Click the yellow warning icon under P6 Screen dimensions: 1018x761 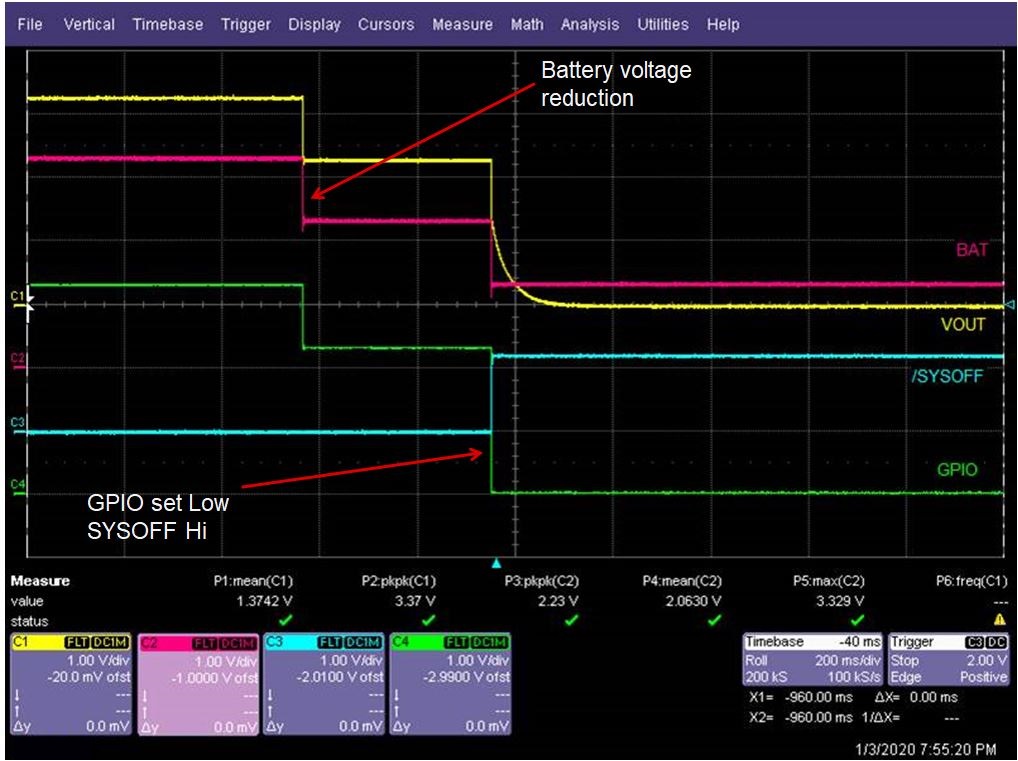tap(998, 621)
